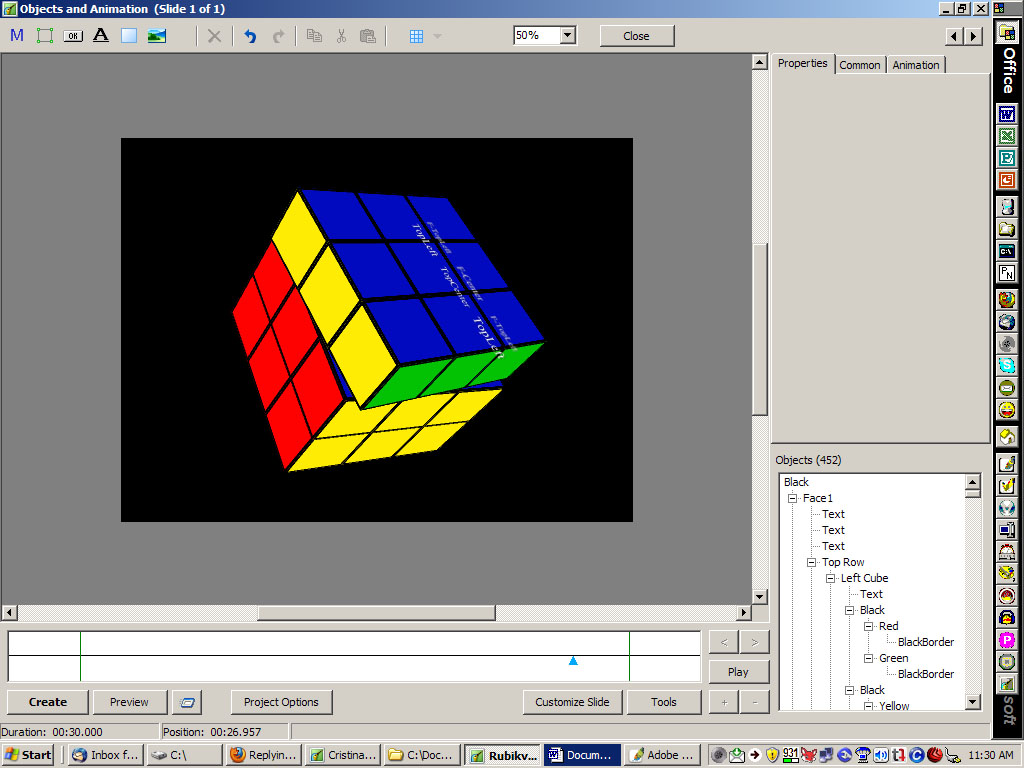
Task: Click the Mask tool 'M' icon
Action: click(17, 36)
